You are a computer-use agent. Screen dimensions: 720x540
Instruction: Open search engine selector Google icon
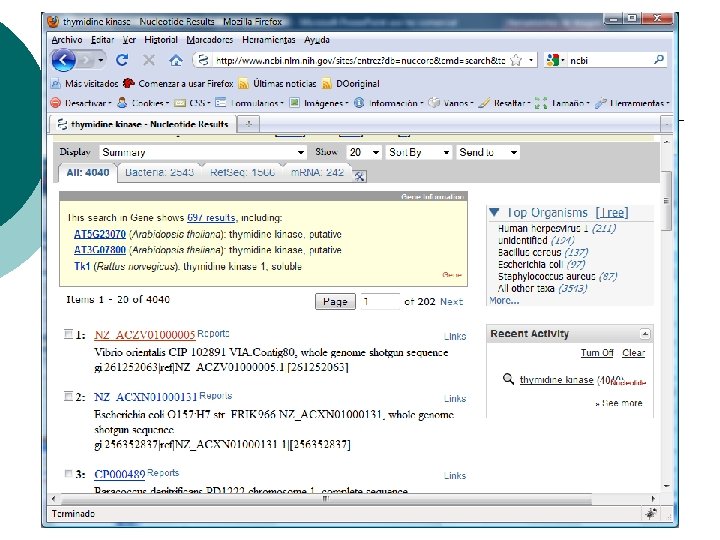[553, 60]
